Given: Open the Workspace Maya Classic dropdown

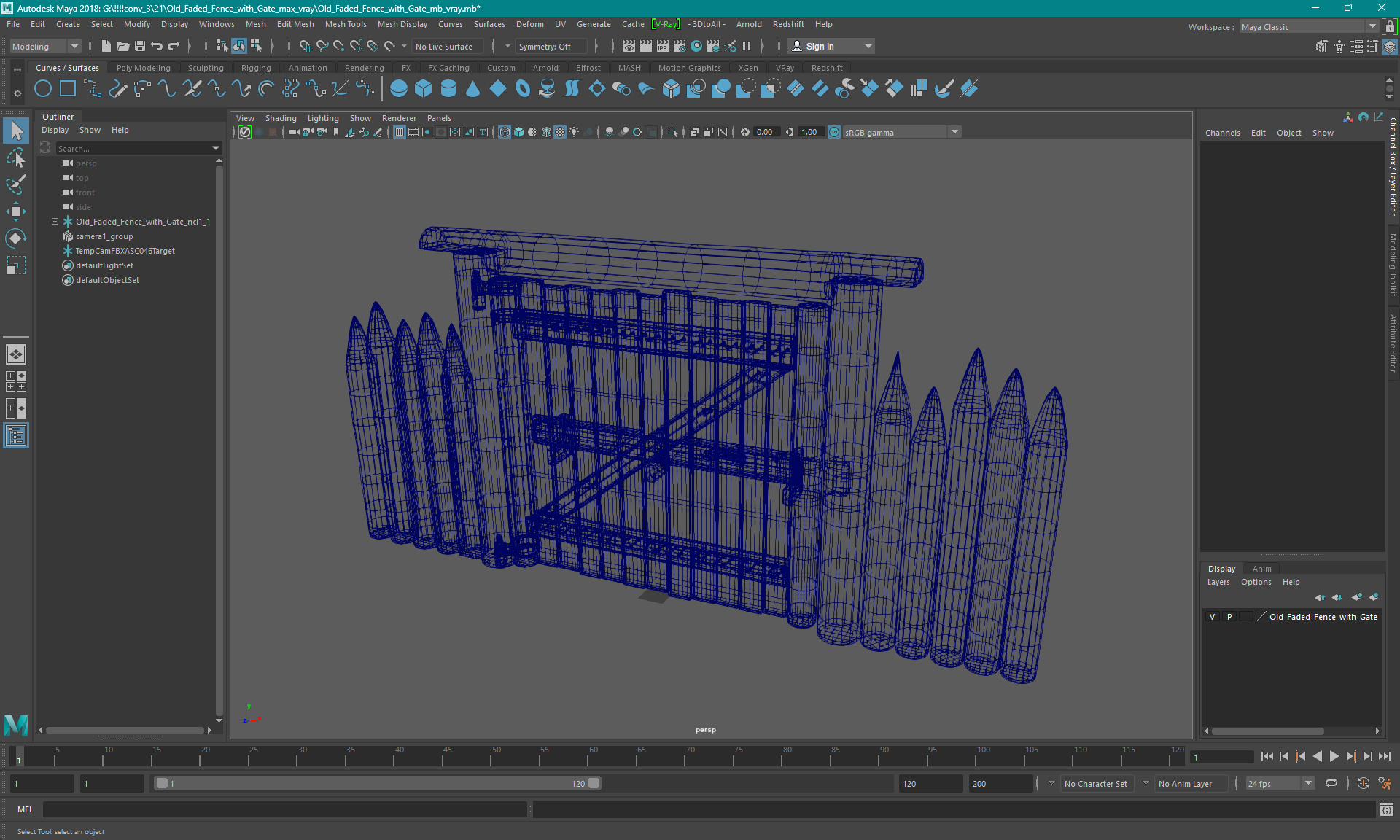Looking at the screenshot, I should pos(1309,27).
